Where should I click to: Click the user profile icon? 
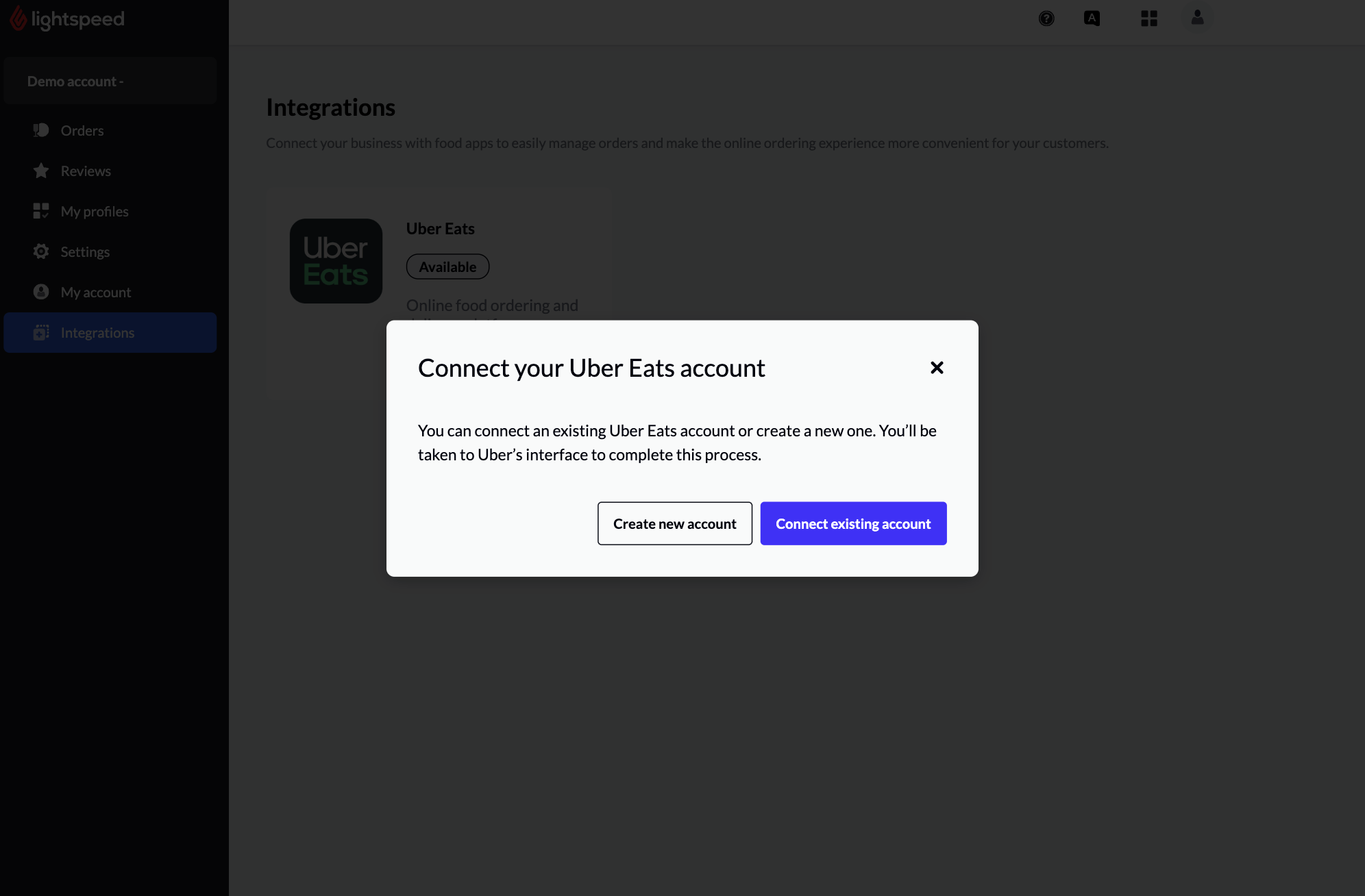click(1197, 18)
